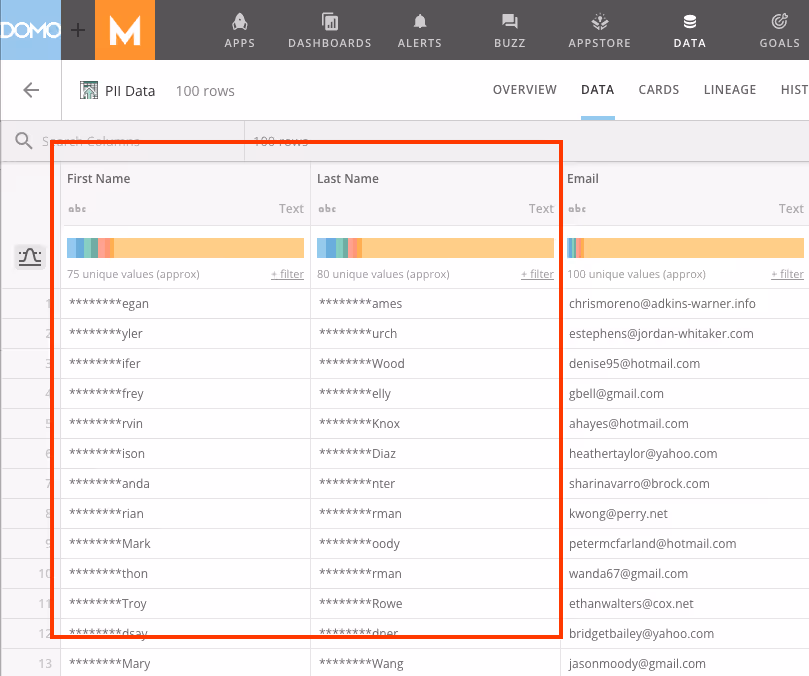Click masked last name ending 'Rowe'
The image size is (809, 676).
point(361,603)
